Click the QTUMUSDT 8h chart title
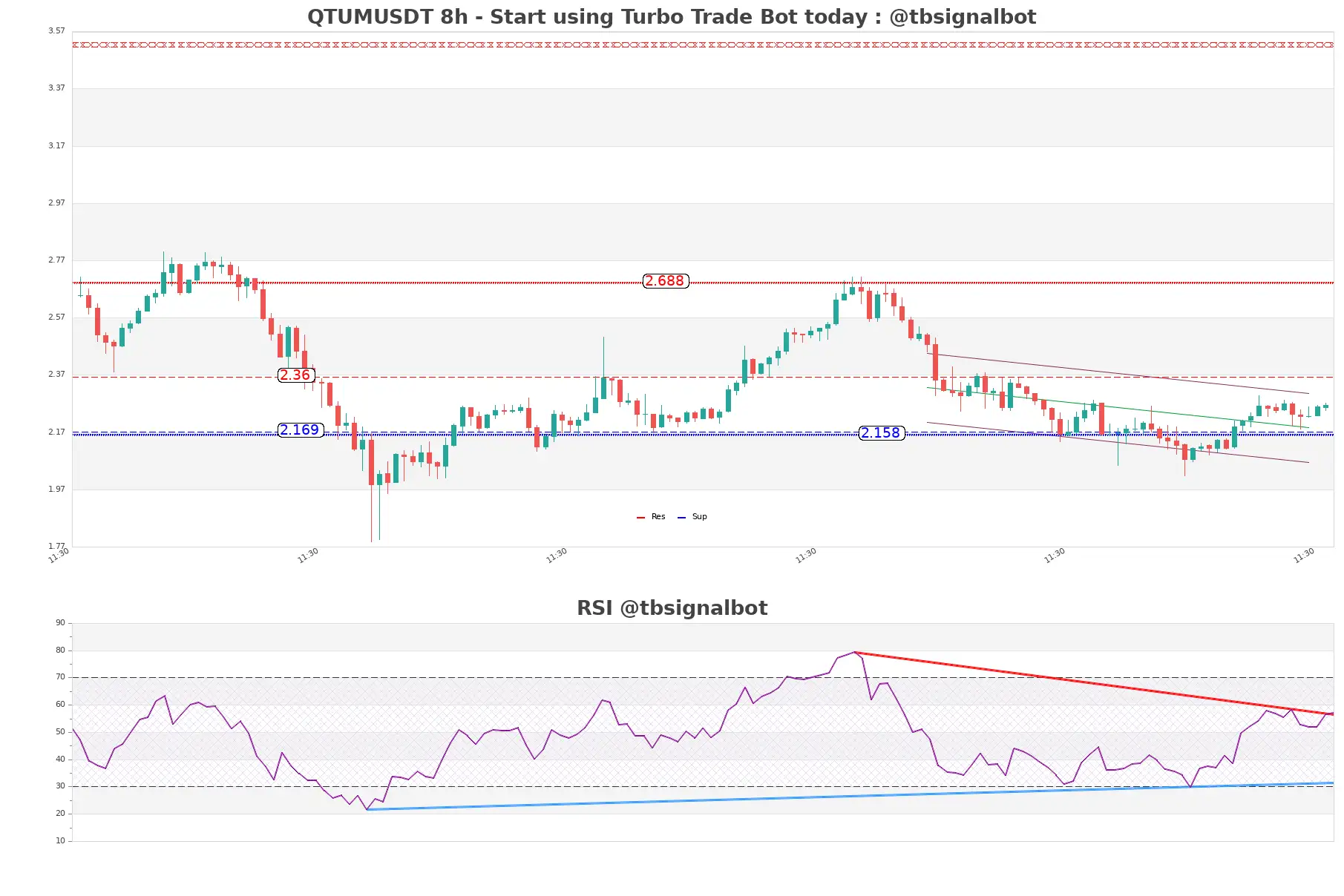The image size is (1344, 896). pyautogui.click(x=672, y=16)
